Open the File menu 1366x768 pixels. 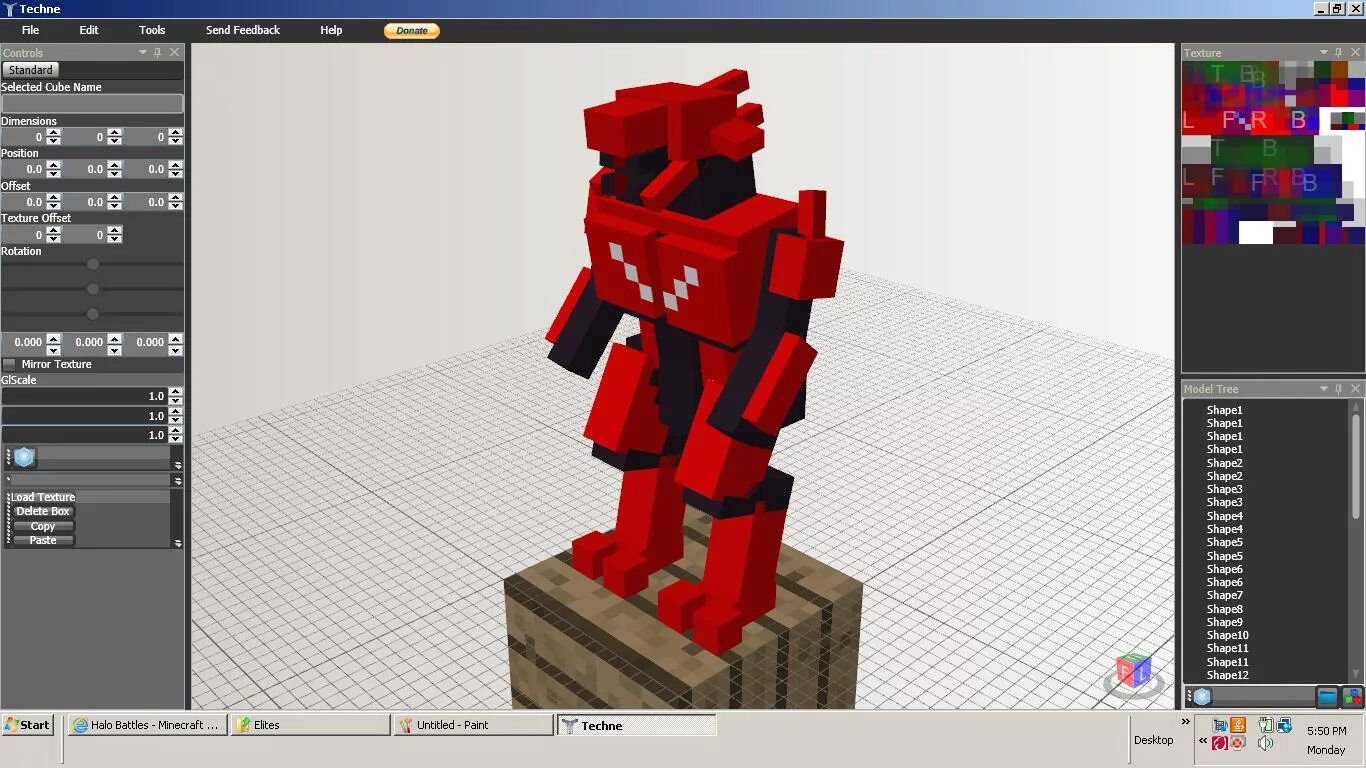point(31,30)
